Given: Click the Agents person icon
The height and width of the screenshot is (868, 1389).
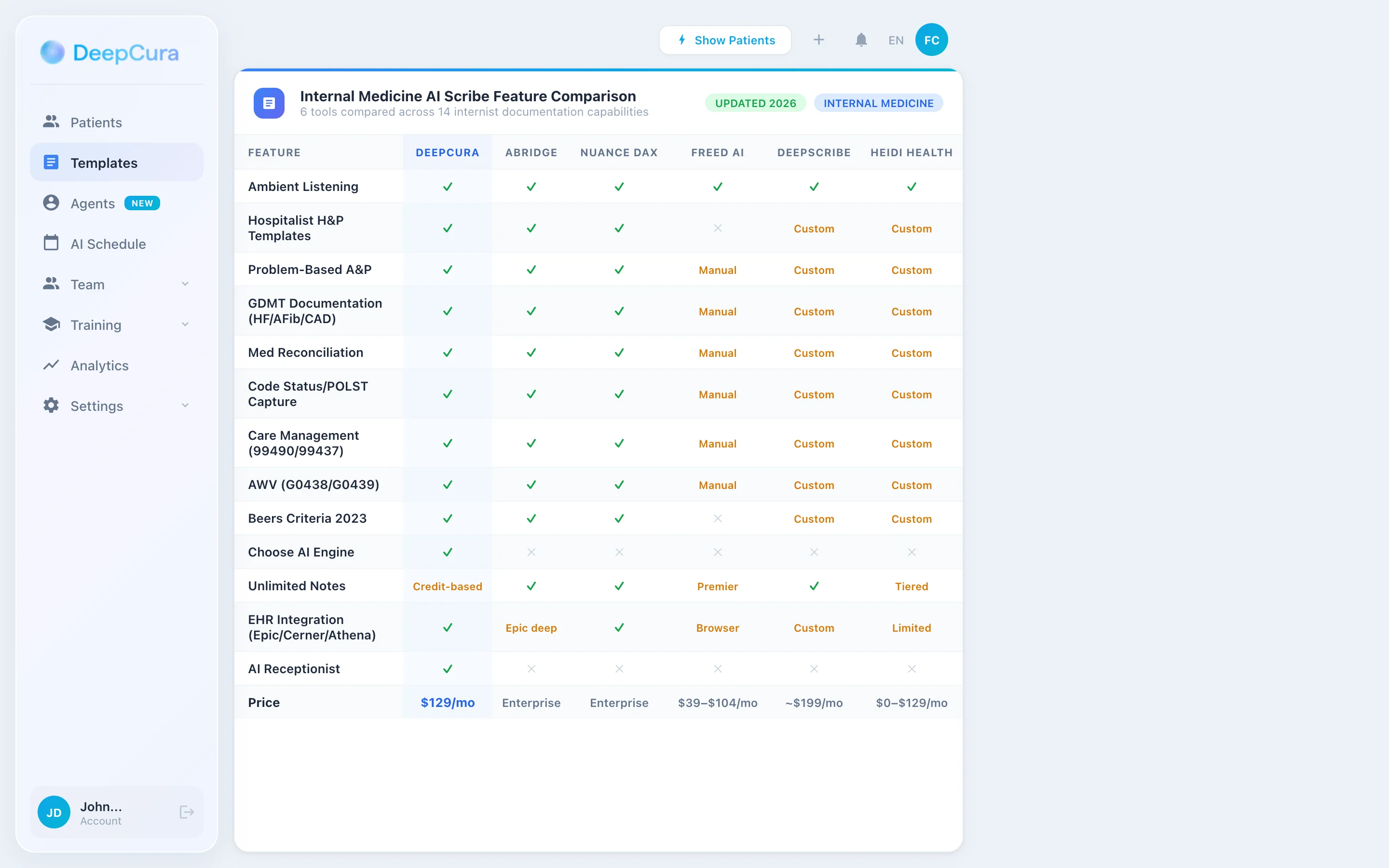Looking at the screenshot, I should 51,203.
